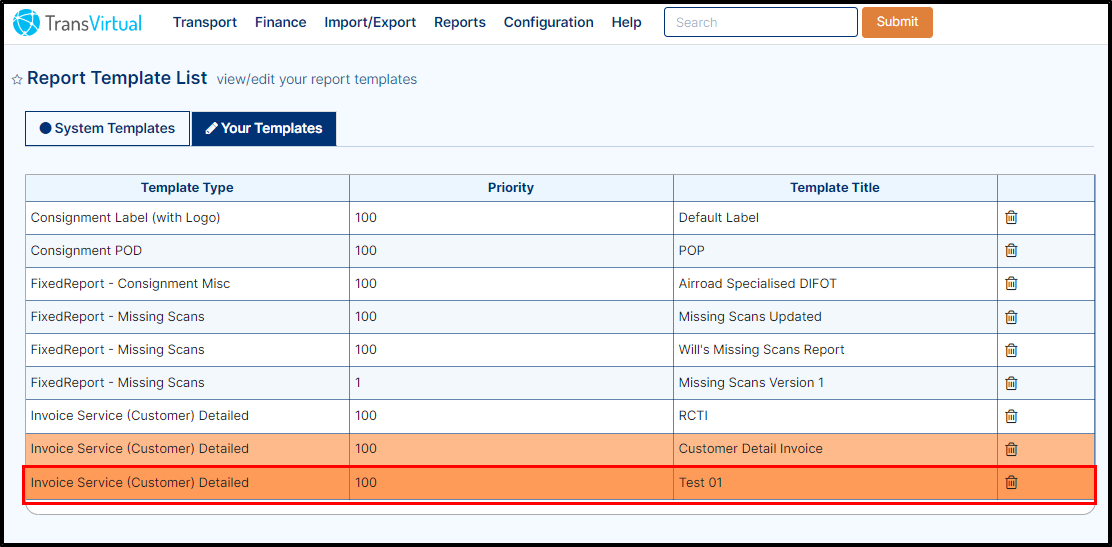Switch to the System Templates tab
This screenshot has width=1112, height=547.
point(107,128)
